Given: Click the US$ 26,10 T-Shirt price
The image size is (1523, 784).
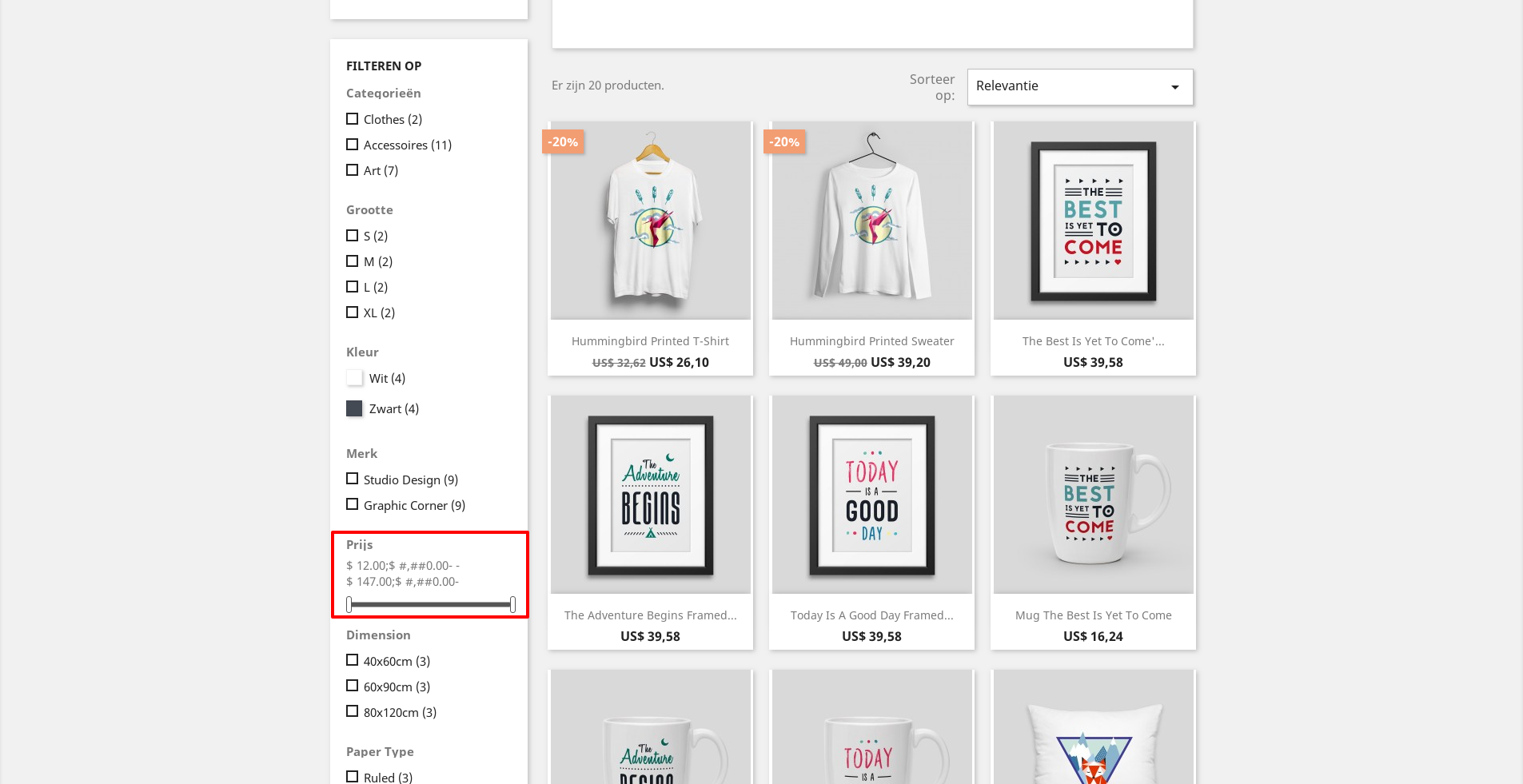Looking at the screenshot, I should [679, 362].
